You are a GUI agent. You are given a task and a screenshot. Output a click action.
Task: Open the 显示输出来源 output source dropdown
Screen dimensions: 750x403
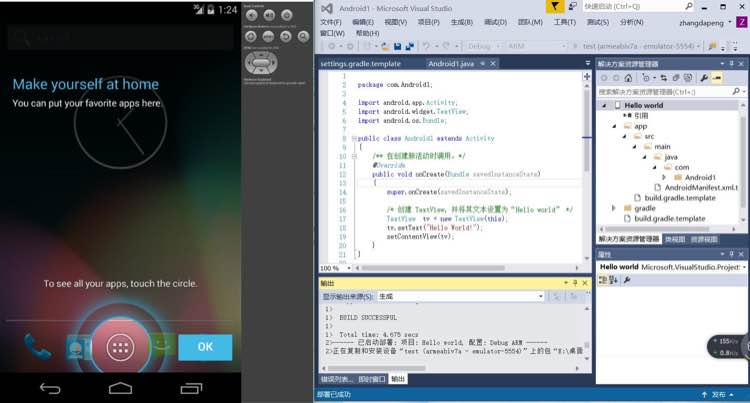click(x=461, y=296)
